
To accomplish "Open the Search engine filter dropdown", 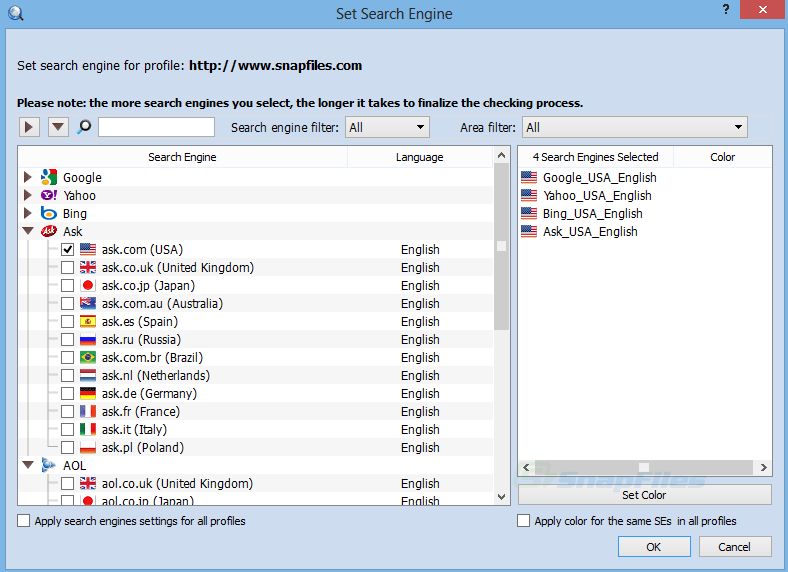I will pos(387,127).
